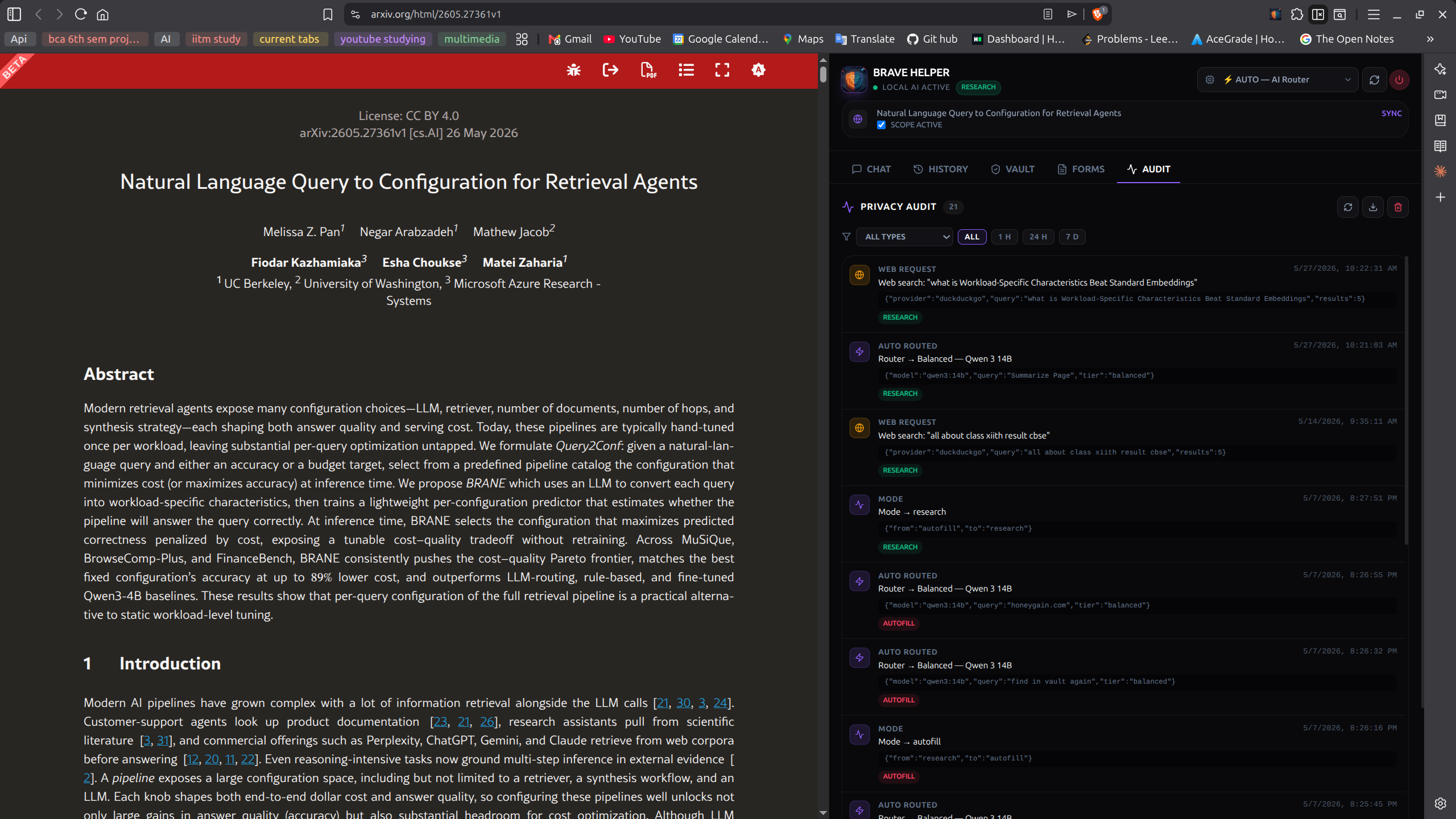The height and width of the screenshot is (819, 1456).
Task: Click scrollbar down arrow of the page
Action: (x=823, y=813)
